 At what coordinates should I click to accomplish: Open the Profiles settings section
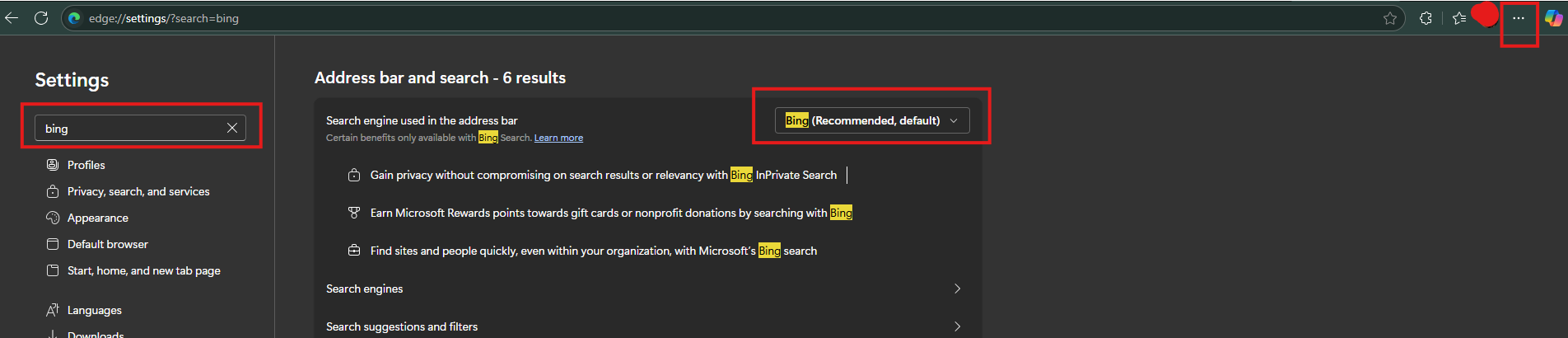86,165
